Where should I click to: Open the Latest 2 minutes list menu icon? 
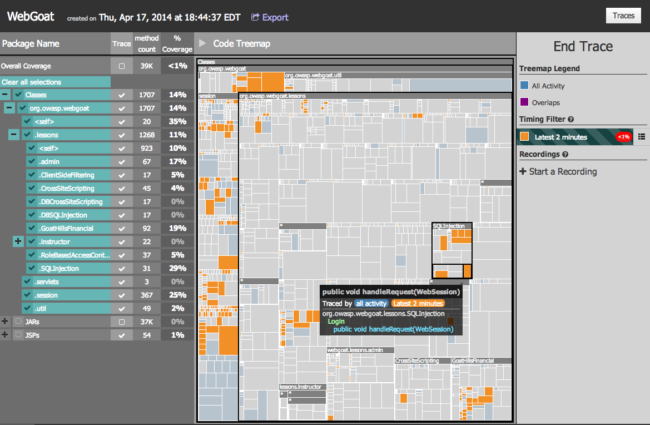coord(641,137)
